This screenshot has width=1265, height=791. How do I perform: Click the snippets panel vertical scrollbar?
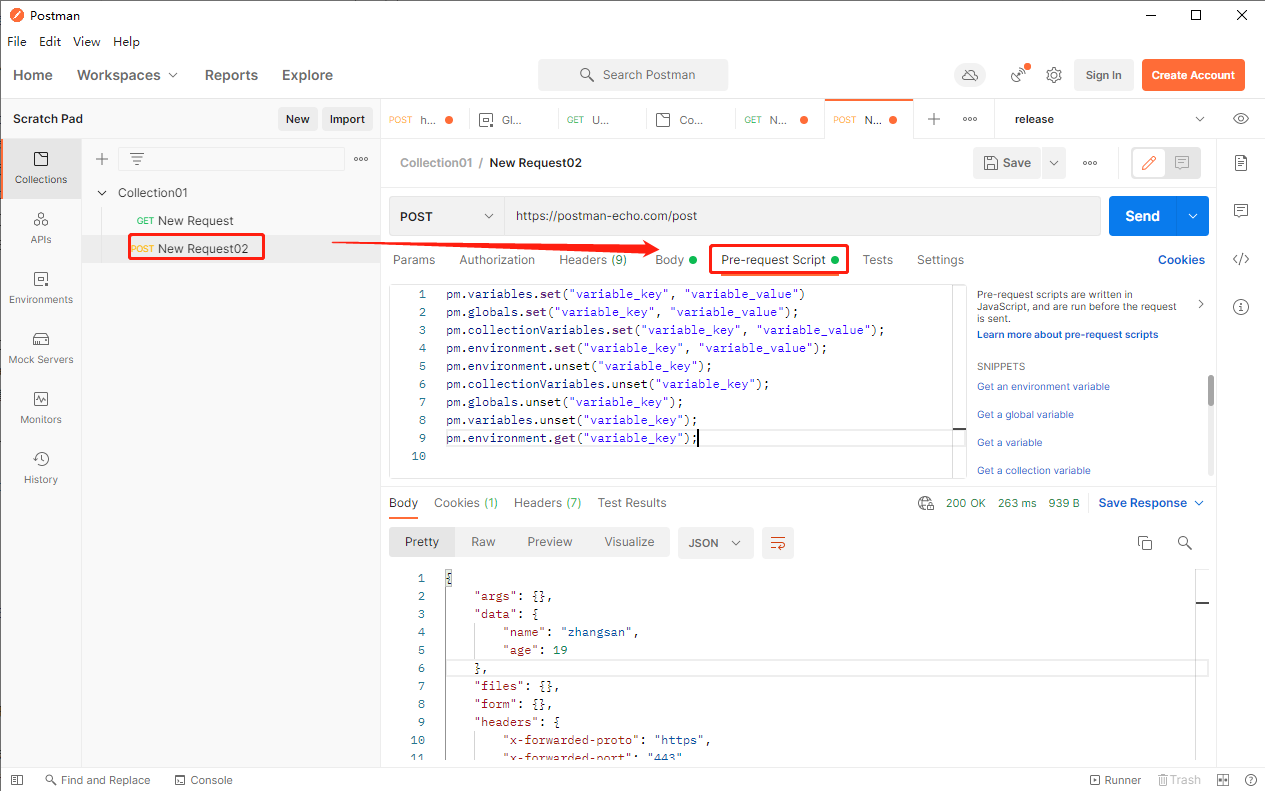point(1211,390)
